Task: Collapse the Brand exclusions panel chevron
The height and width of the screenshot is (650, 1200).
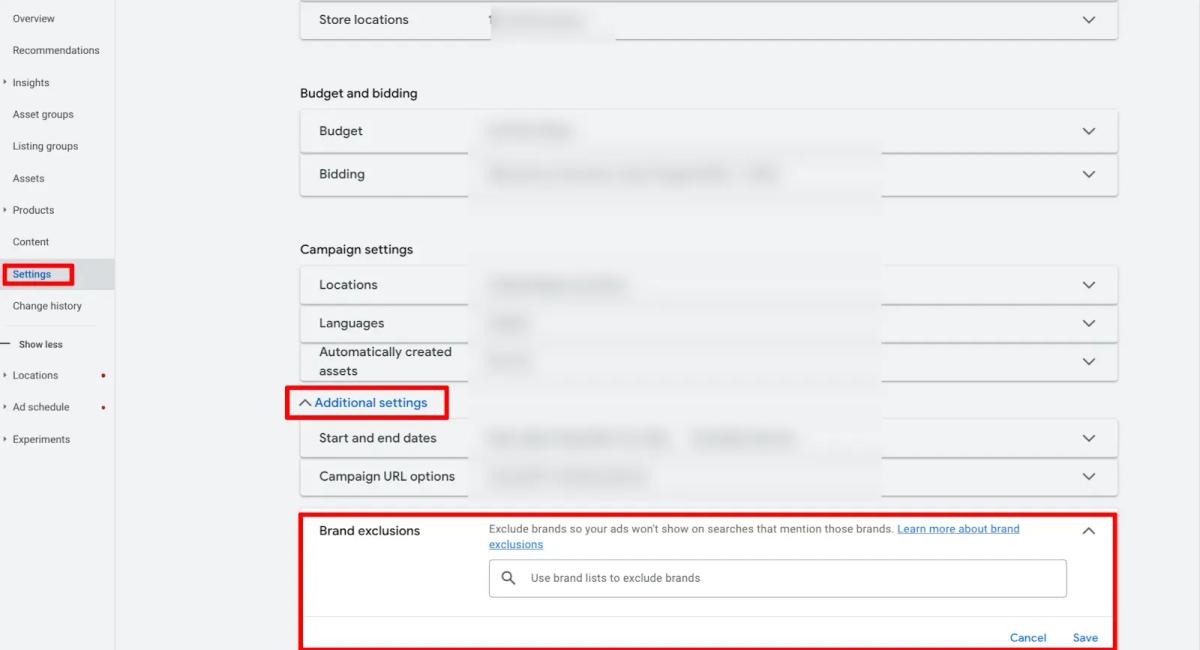Action: [1089, 531]
